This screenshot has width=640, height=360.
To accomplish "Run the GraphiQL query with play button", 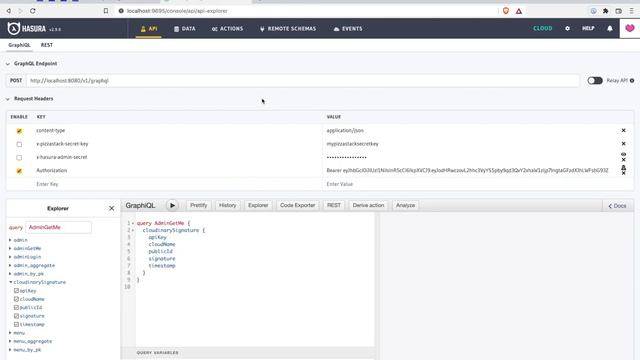I will pyautogui.click(x=172, y=205).
